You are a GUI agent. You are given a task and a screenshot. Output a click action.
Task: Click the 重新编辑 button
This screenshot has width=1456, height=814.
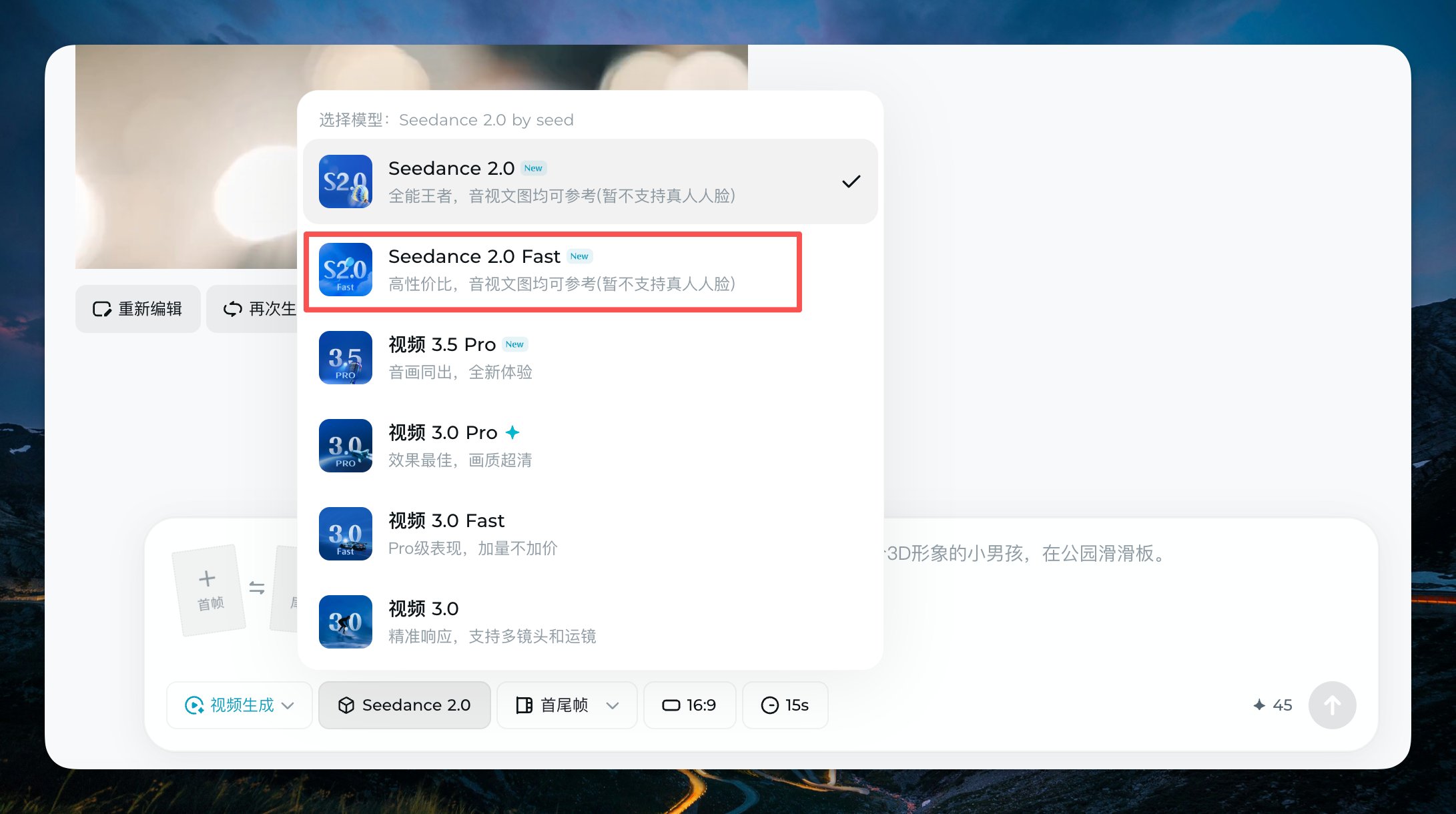coord(138,309)
